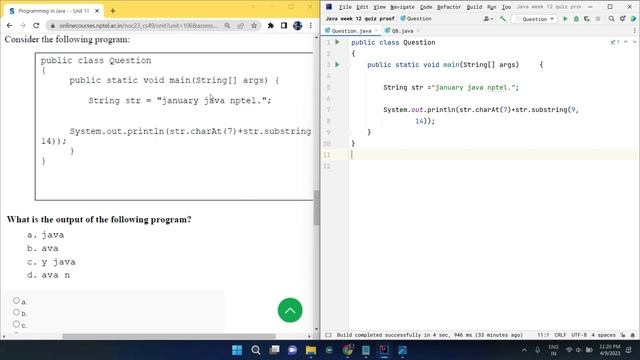Open the Refactor menu in IntelliJ
The width and height of the screenshot is (640, 360).
click(449, 7)
